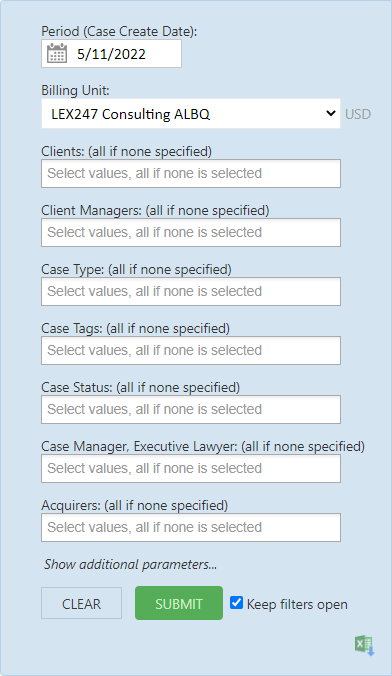
Task: Show additional parameters link
Action: (130, 564)
